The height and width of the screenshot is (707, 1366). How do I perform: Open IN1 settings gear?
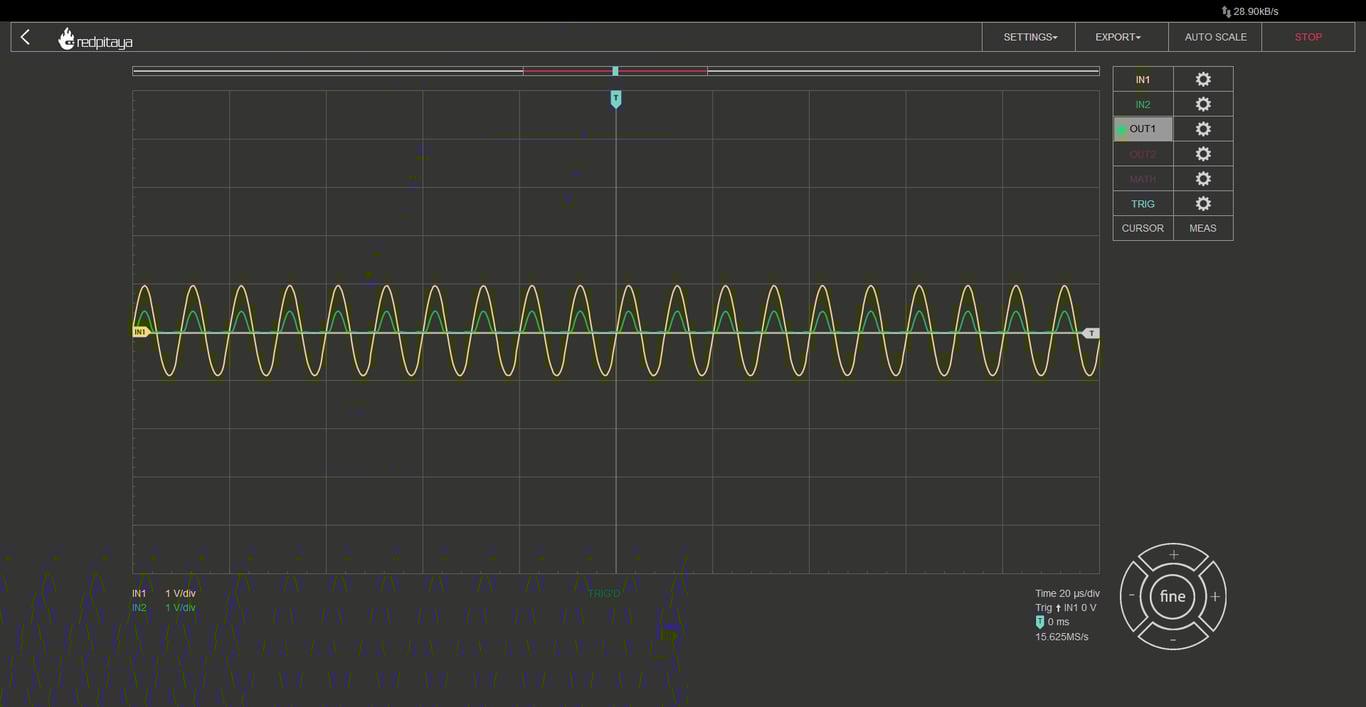tap(1203, 80)
